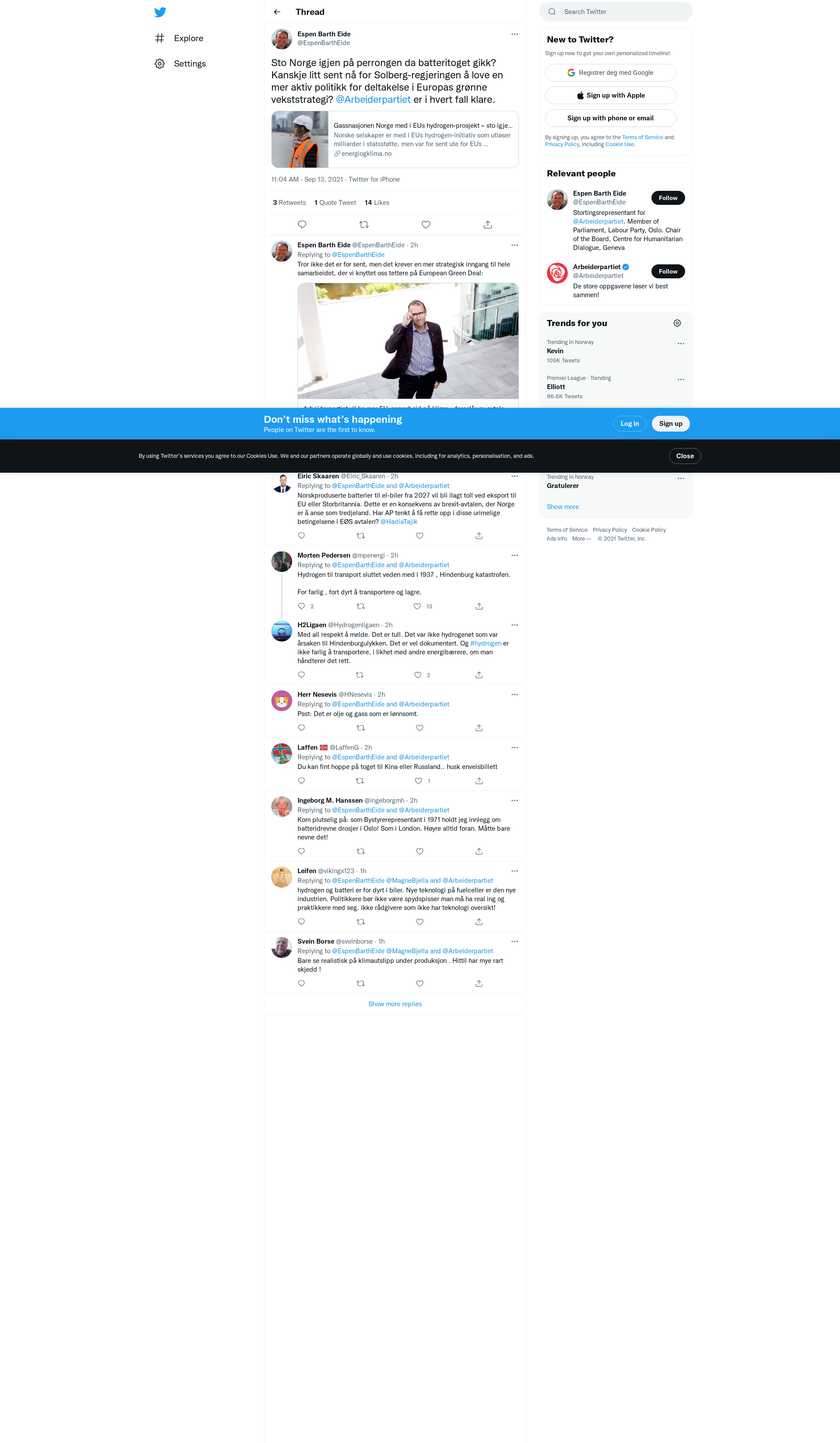Retweet the main tweet
840x1443 pixels.
pos(364,225)
